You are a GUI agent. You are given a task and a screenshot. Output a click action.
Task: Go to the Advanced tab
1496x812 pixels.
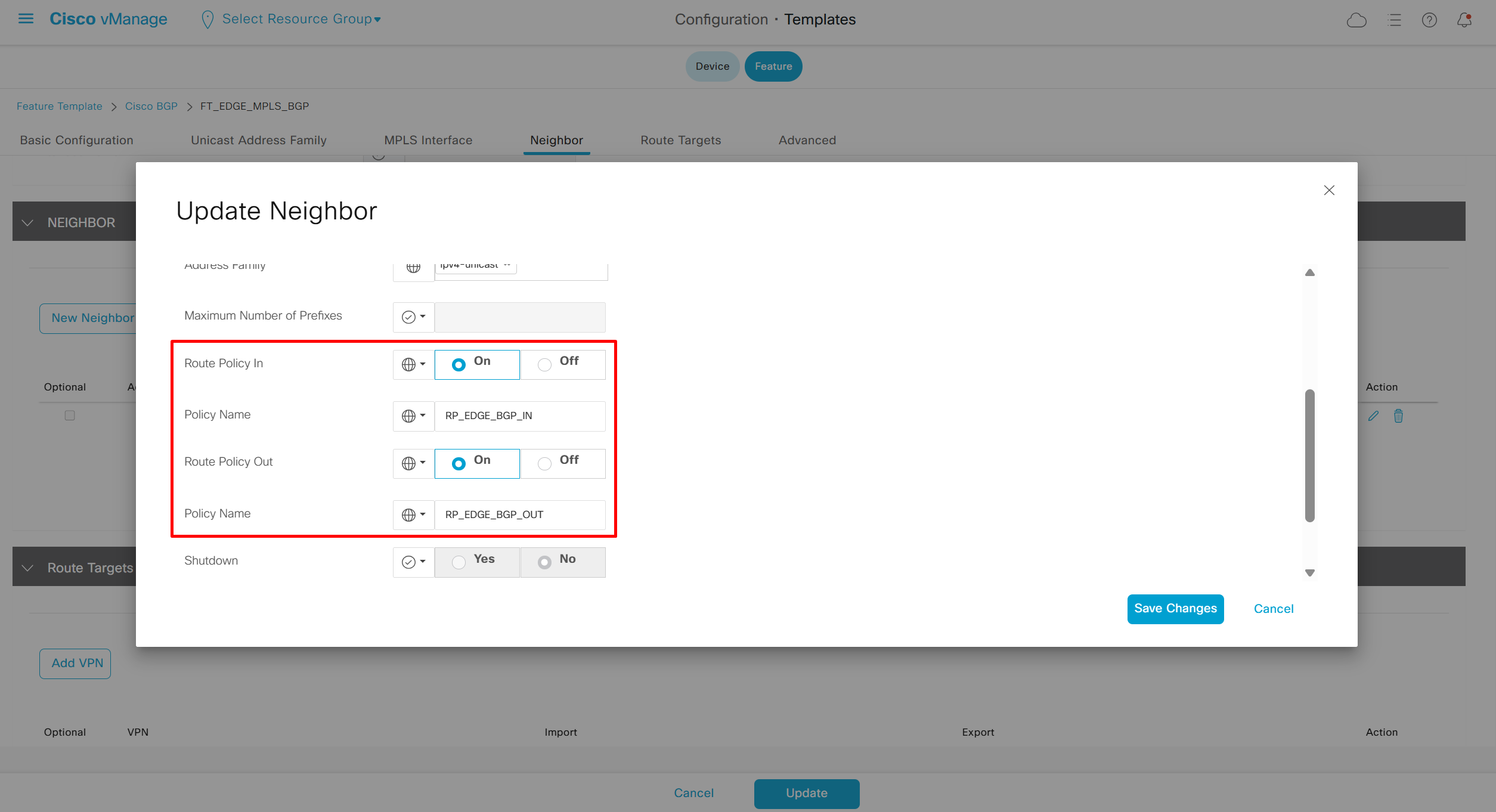[807, 140]
